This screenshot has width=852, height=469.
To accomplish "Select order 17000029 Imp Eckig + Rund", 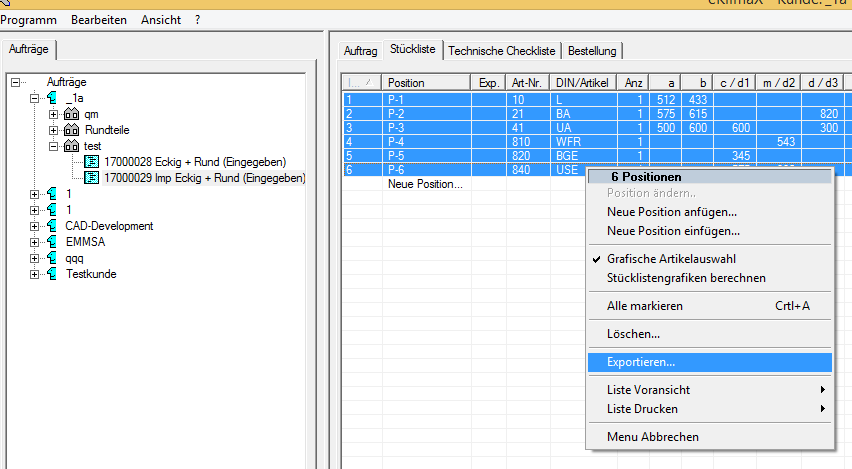I will [x=204, y=178].
